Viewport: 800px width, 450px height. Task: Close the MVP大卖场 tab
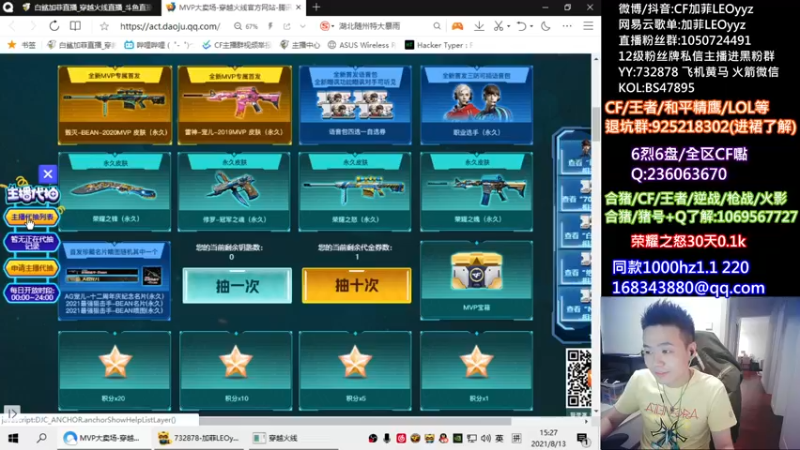(298, 7)
